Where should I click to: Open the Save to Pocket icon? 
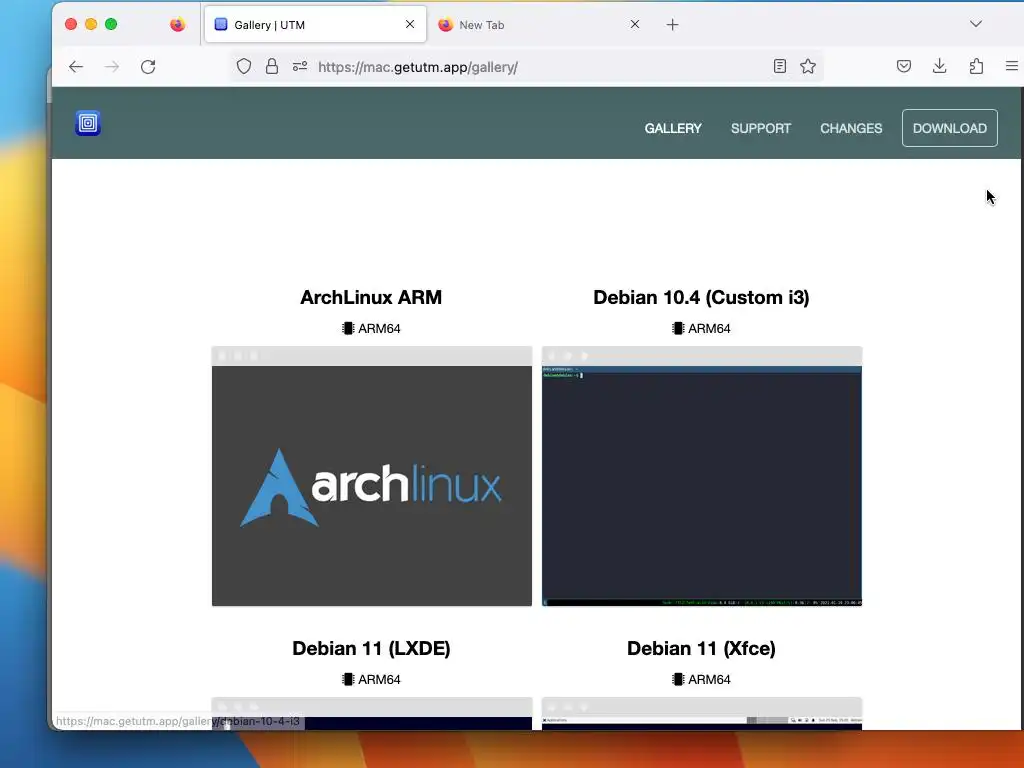tap(904, 66)
